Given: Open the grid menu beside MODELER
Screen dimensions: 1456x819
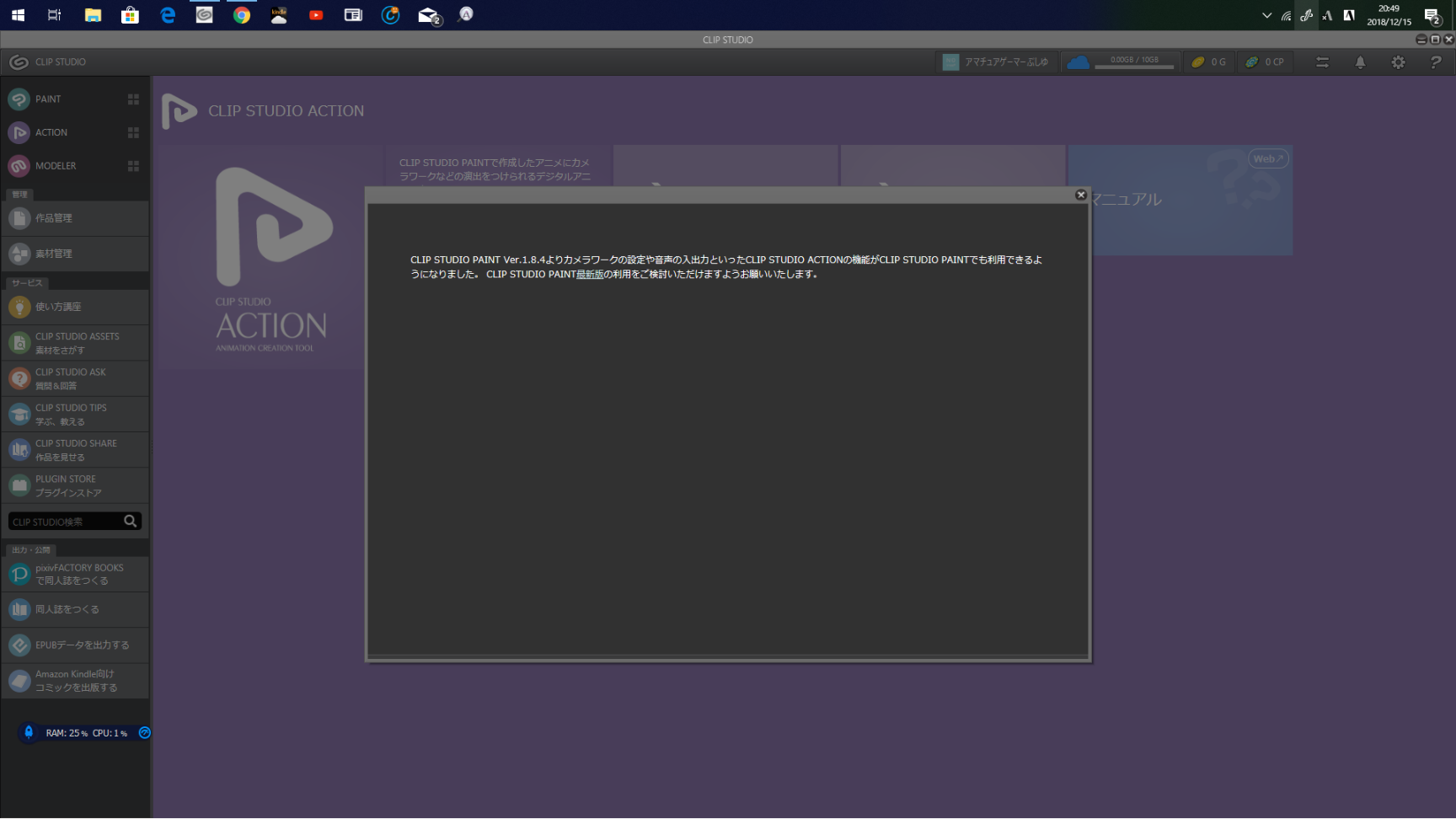Looking at the screenshot, I should [x=133, y=166].
